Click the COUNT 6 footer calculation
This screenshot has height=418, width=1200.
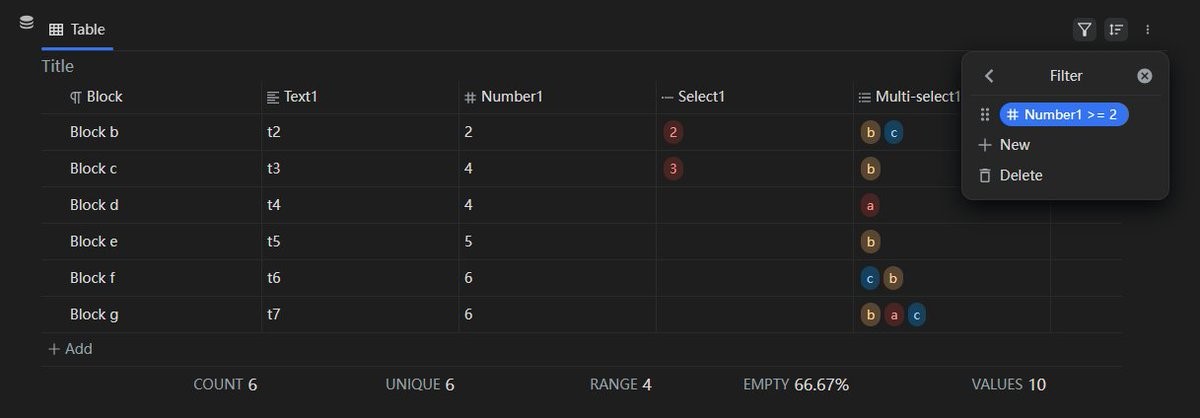(225, 384)
